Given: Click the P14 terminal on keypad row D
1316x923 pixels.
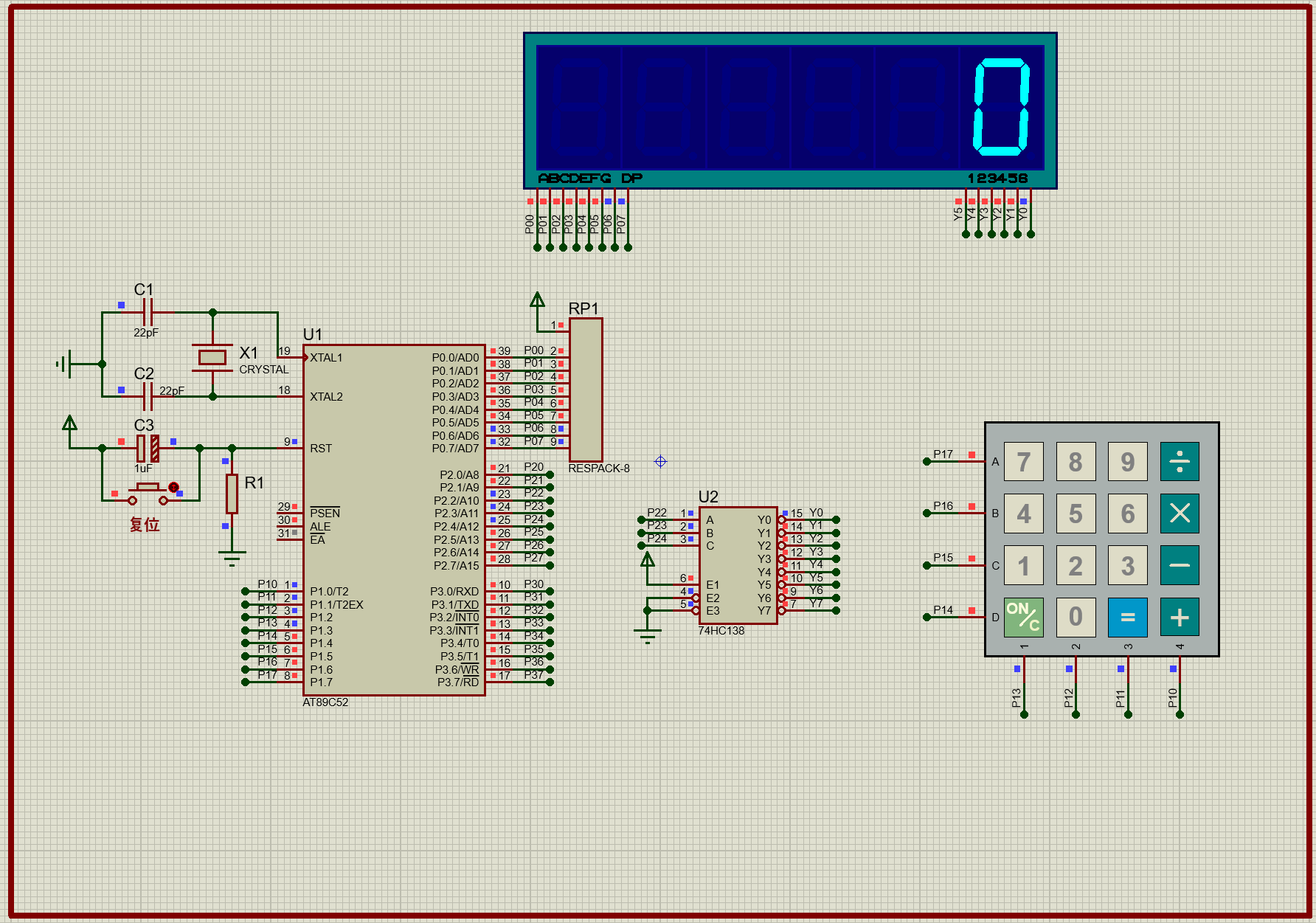Looking at the screenshot, I should pyautogui.click(x=927, y=617).
